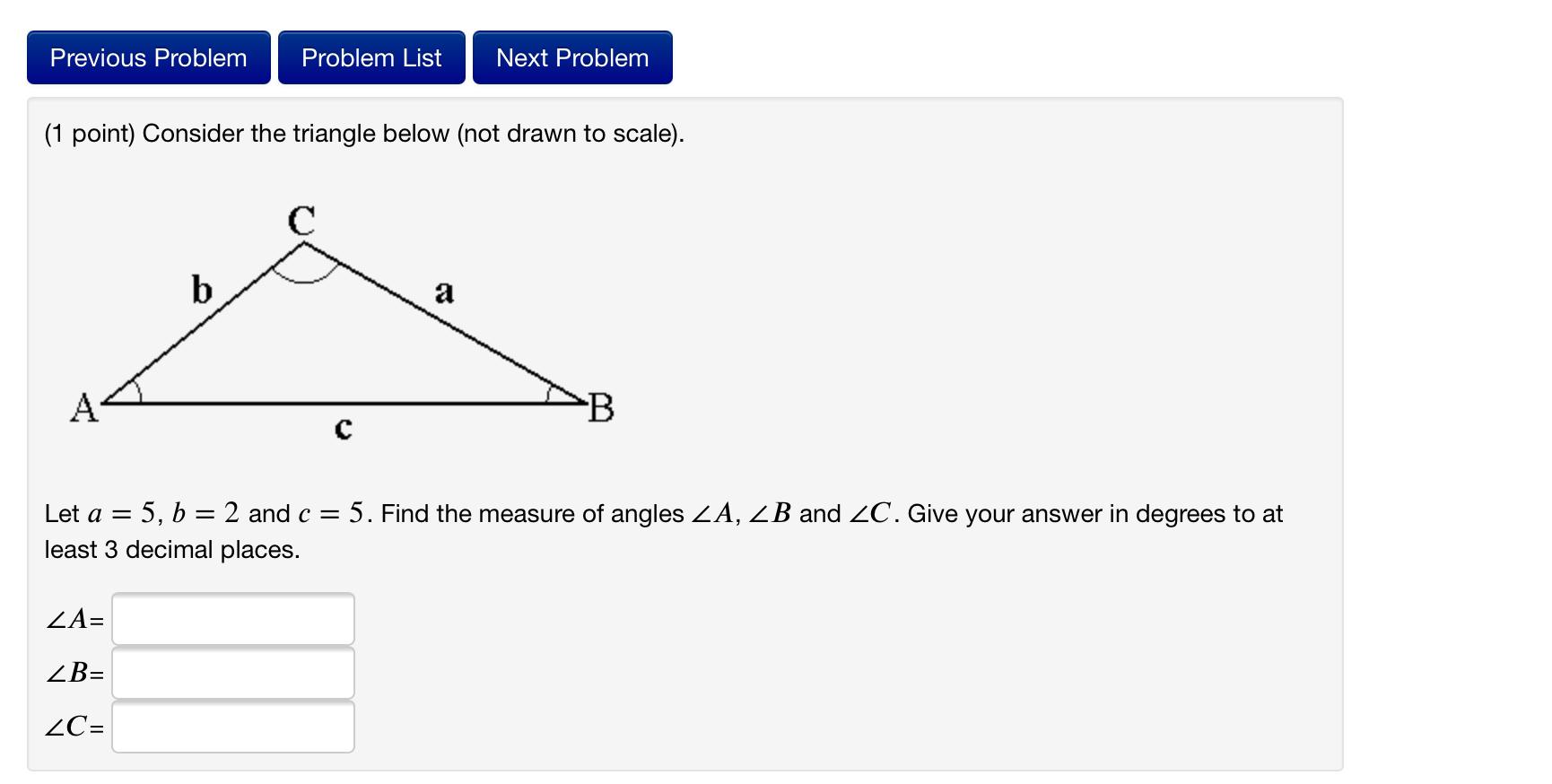The width and height of the screenshot is (1552, 784).
Task: Click inside the ∠B= answer field
Action: point(231,674)
